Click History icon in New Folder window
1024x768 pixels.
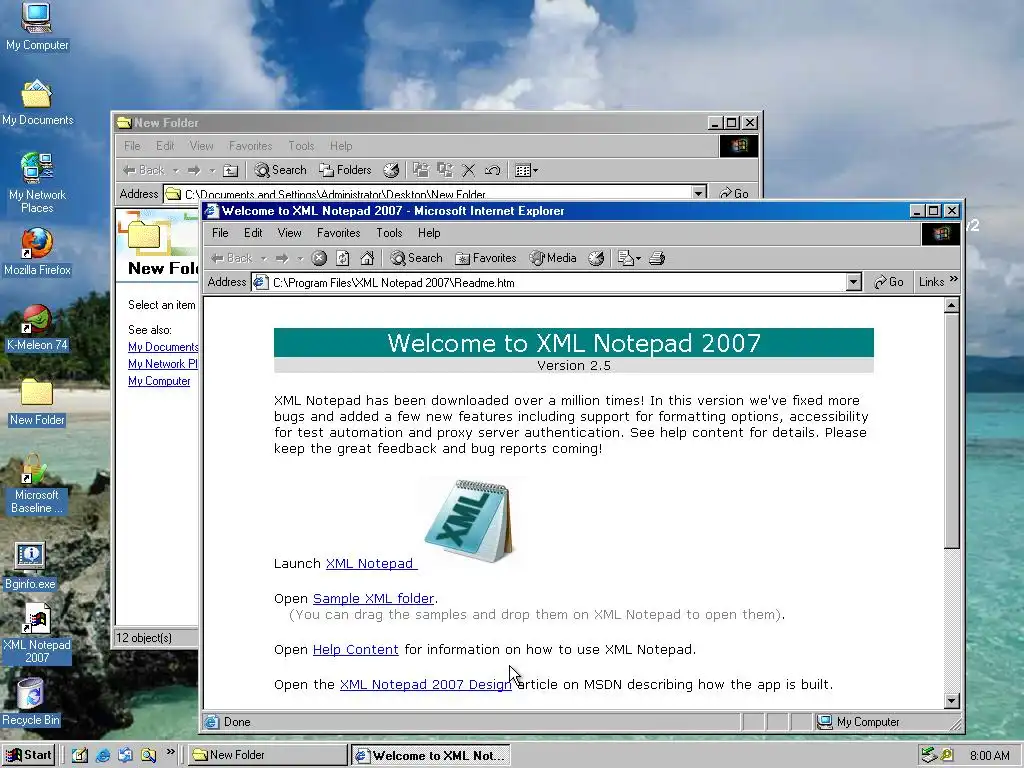coord(391,170)
